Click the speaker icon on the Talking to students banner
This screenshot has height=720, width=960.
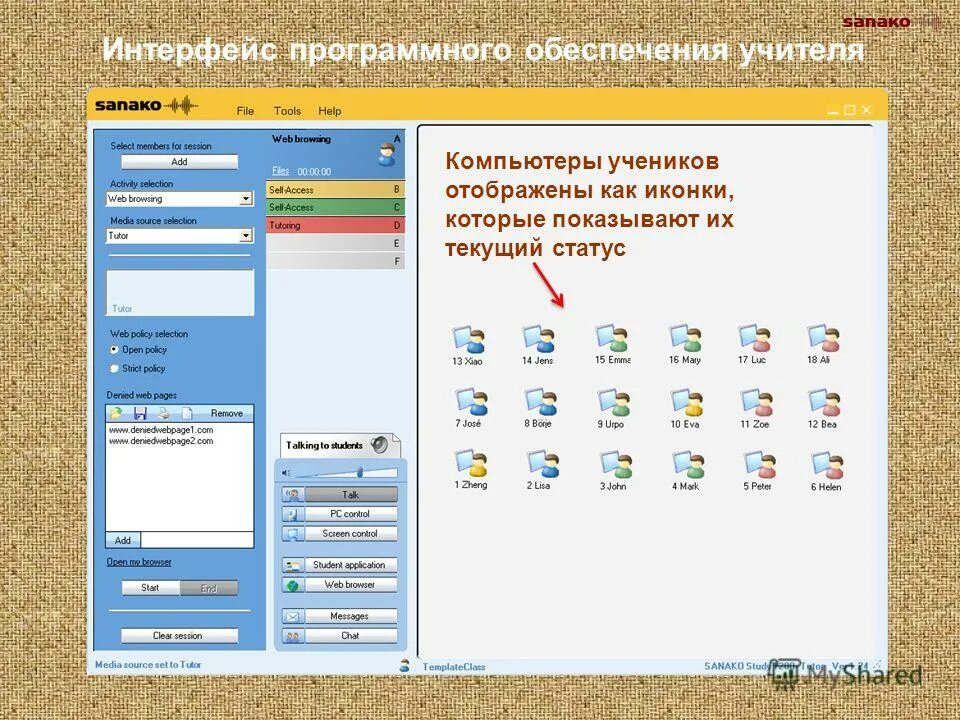[x=379, y=443]
